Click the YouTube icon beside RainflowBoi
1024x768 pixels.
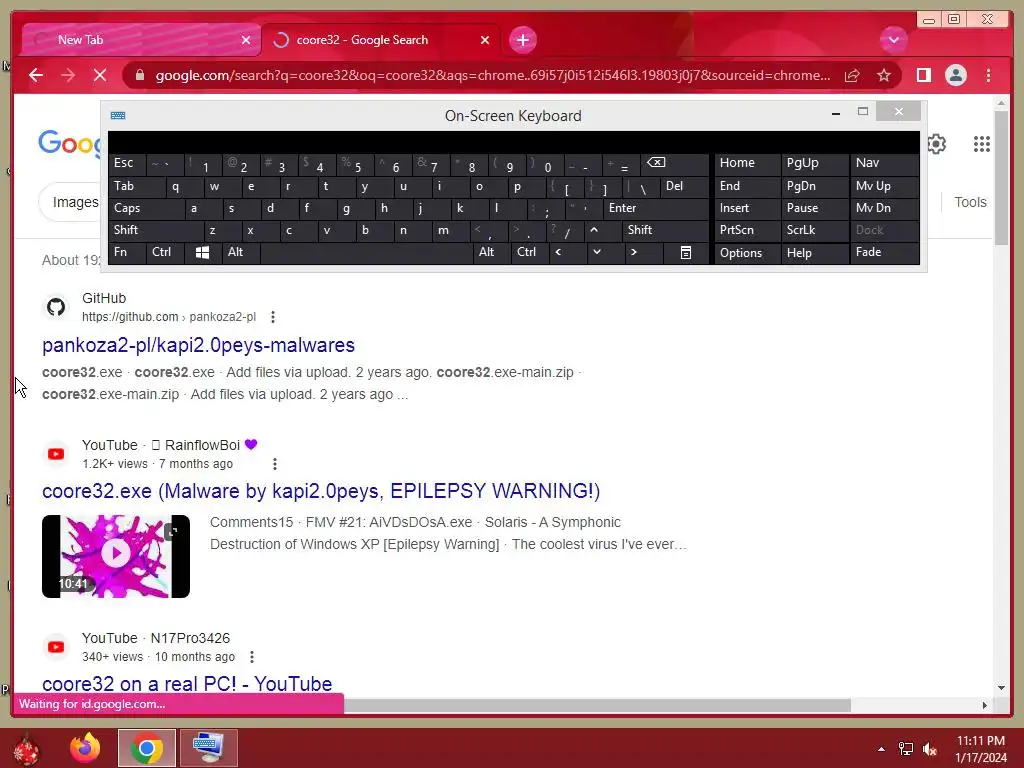[56, 454]
